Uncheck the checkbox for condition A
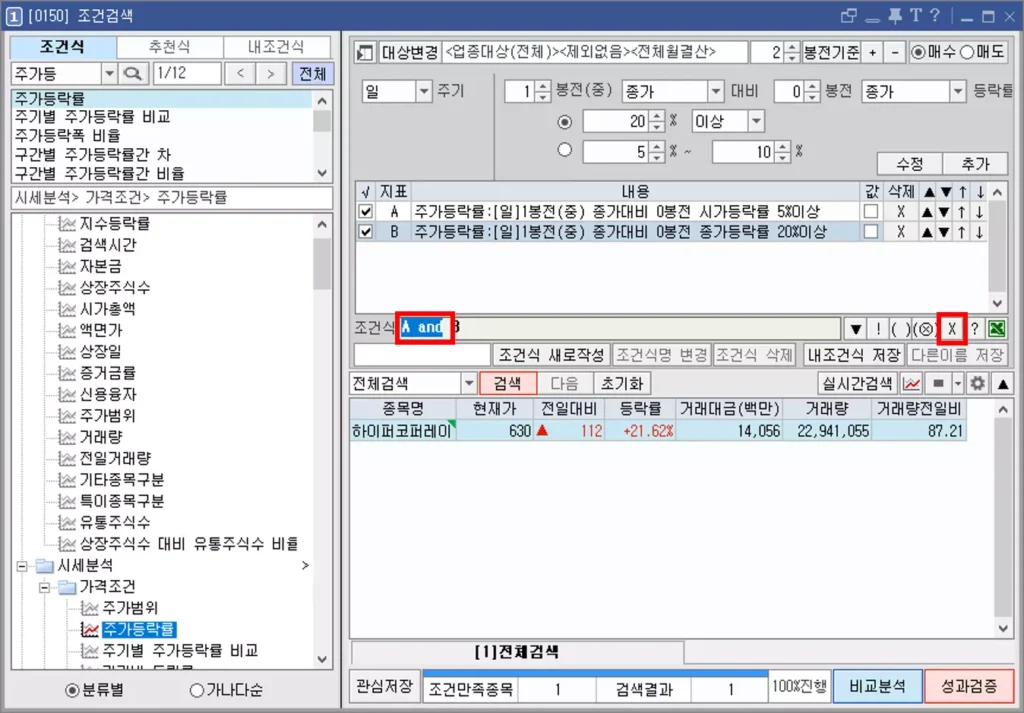Image resolution: width=1024 pixels, height=713 pixels. coord(366,212)
